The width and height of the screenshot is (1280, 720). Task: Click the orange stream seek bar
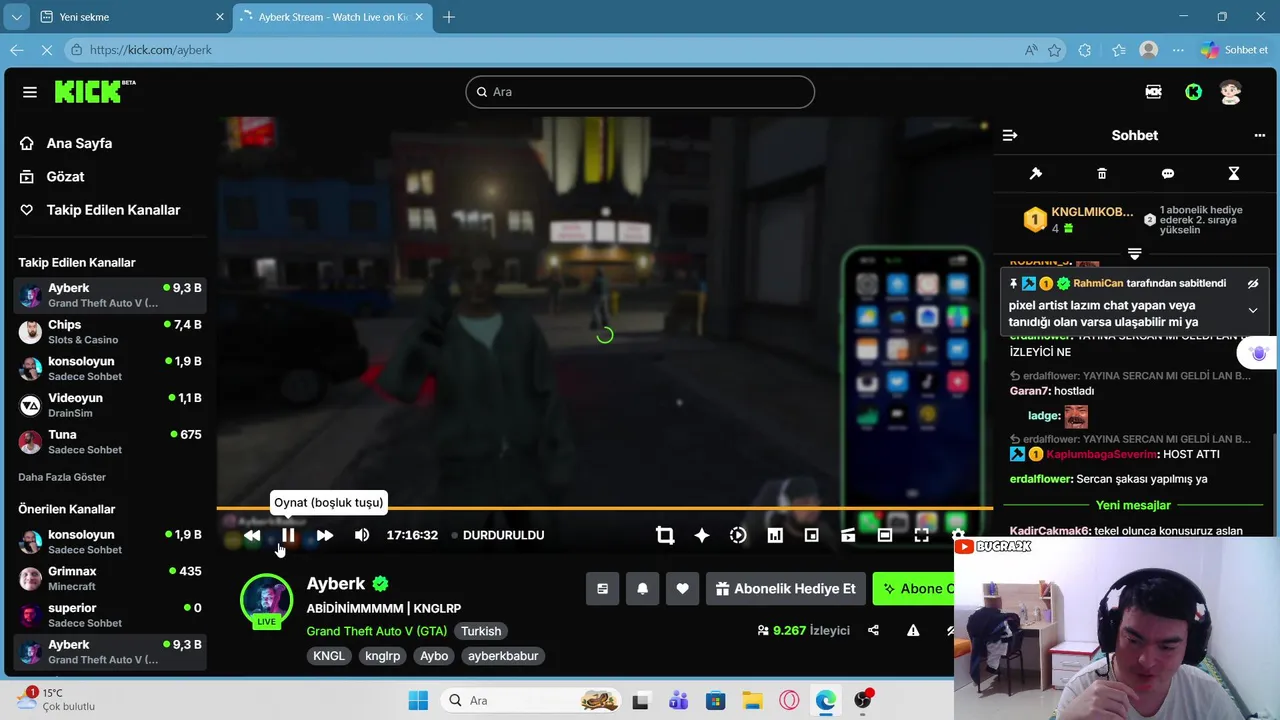[604, 509]
